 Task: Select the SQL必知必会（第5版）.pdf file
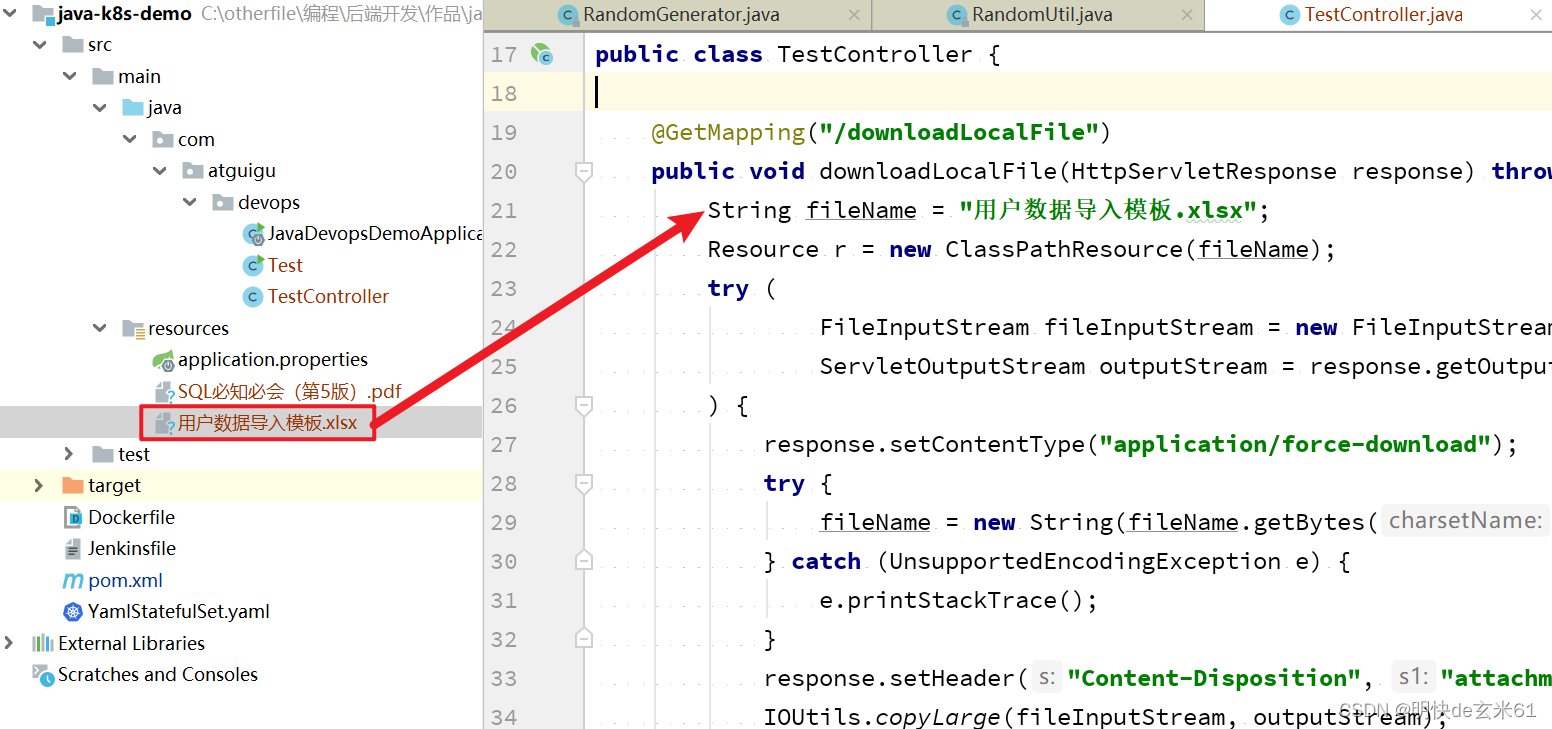tap(290, 391)
